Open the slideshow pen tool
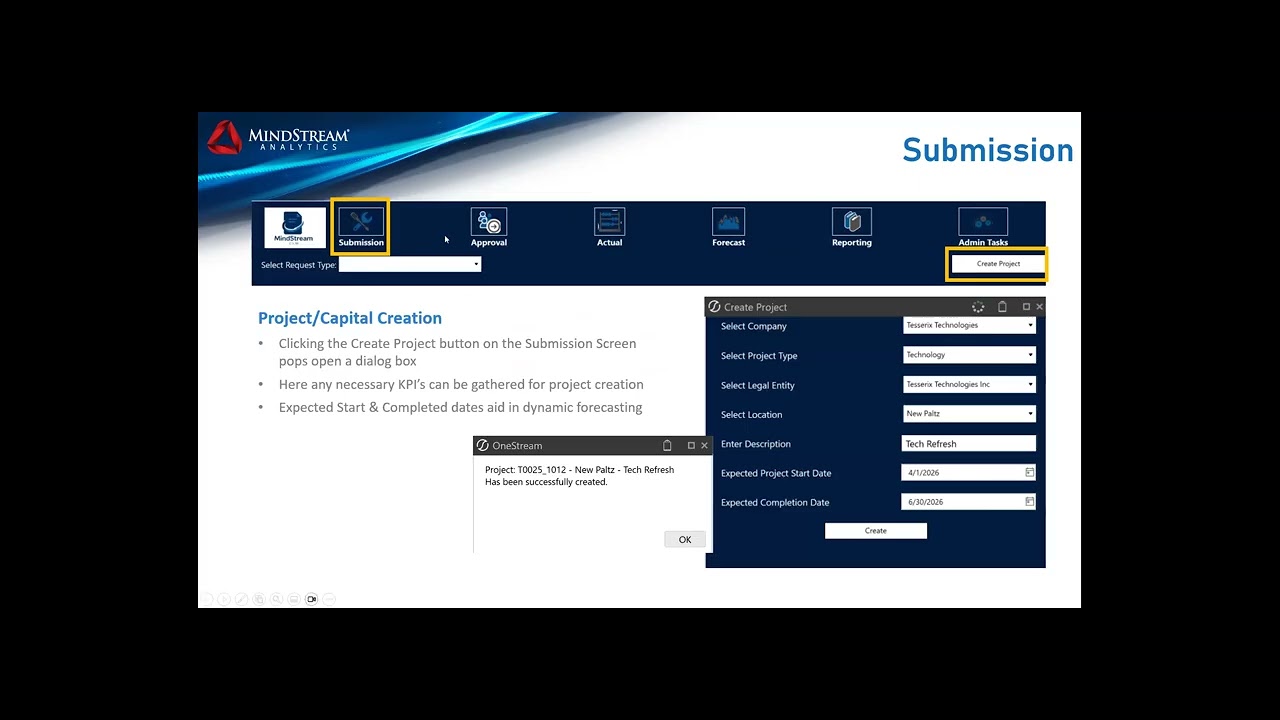This screenshot has height=720, width=1280. pos(241,599)
